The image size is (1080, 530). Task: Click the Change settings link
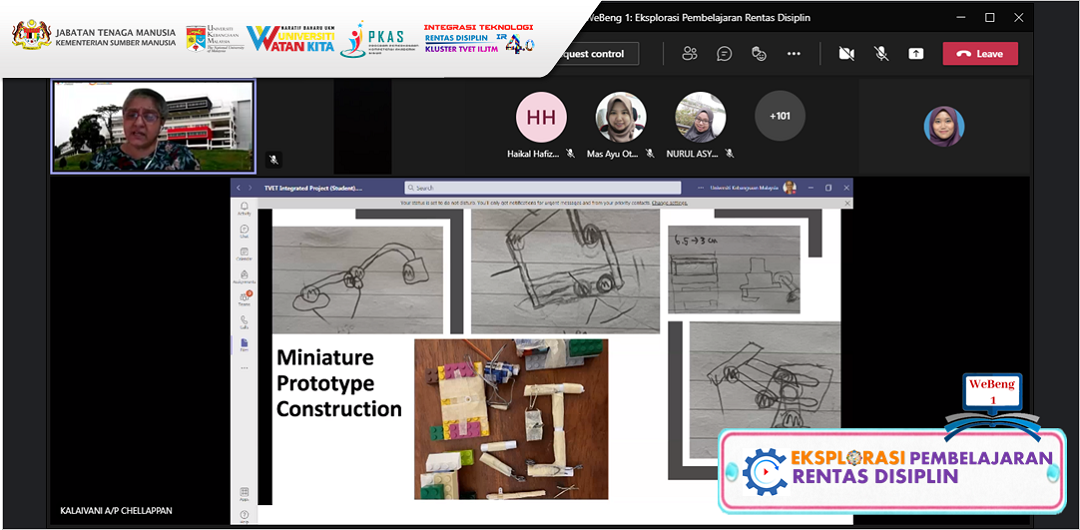click(669, 203)
